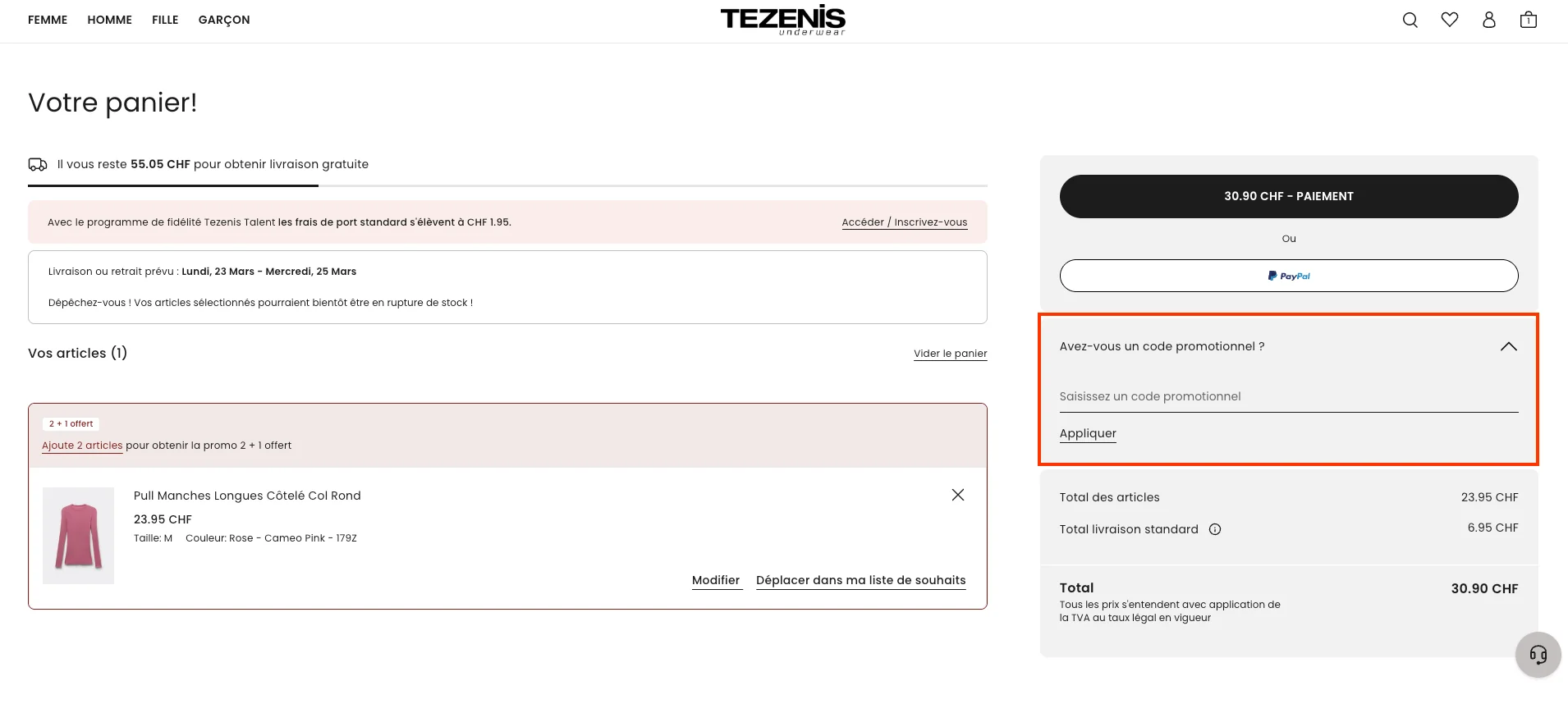Click the PayPal payment option
This screenshot has height=713, width=1568.
(1288, 276)
